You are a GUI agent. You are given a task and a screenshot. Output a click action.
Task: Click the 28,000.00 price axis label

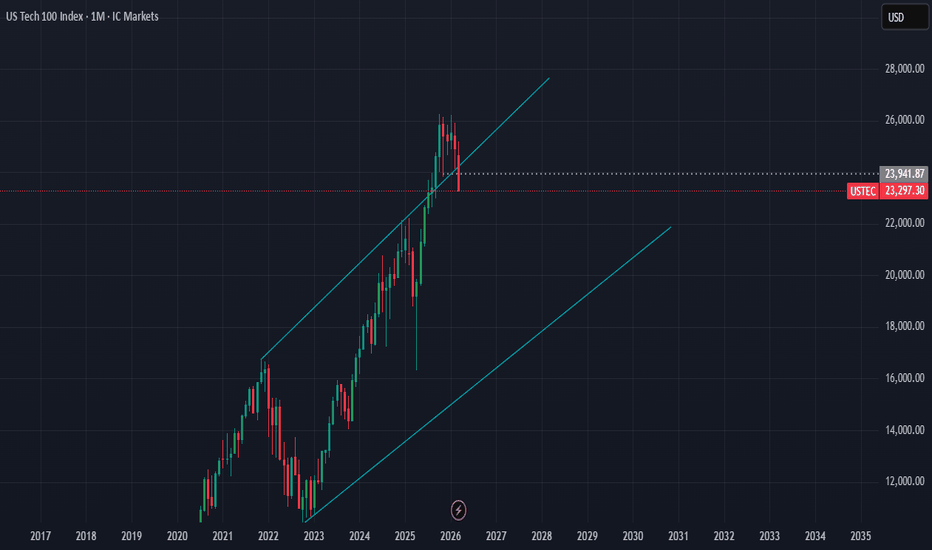pyautogui.click(x=903, y=70)
